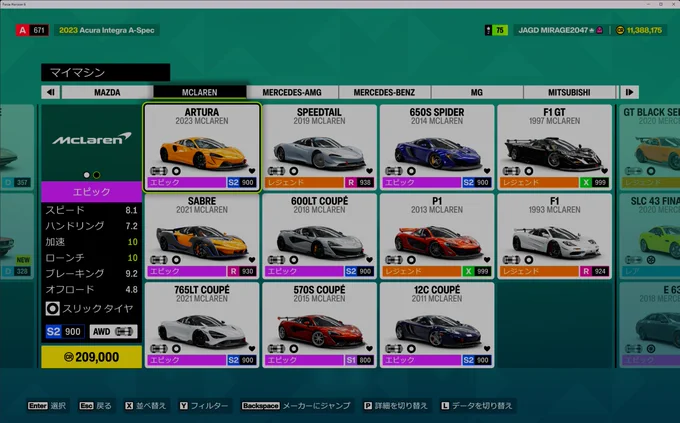This screenshot has height=423, width=680.
Task: Open the MERCEDES-BENZ tab
Action: tap(384, 92)
